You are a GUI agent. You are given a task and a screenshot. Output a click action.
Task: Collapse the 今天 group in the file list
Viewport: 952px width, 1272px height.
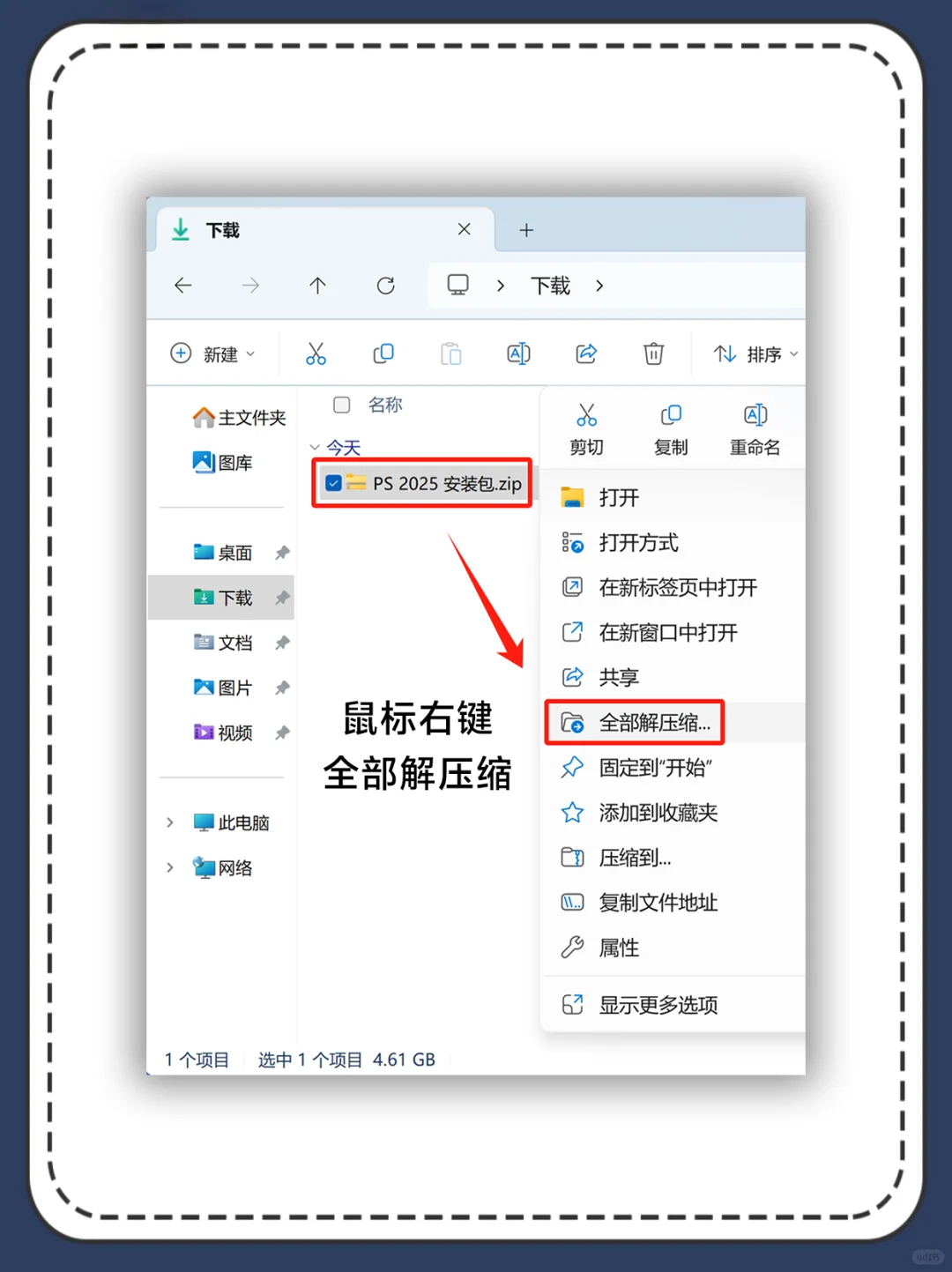tap(315, 447)
